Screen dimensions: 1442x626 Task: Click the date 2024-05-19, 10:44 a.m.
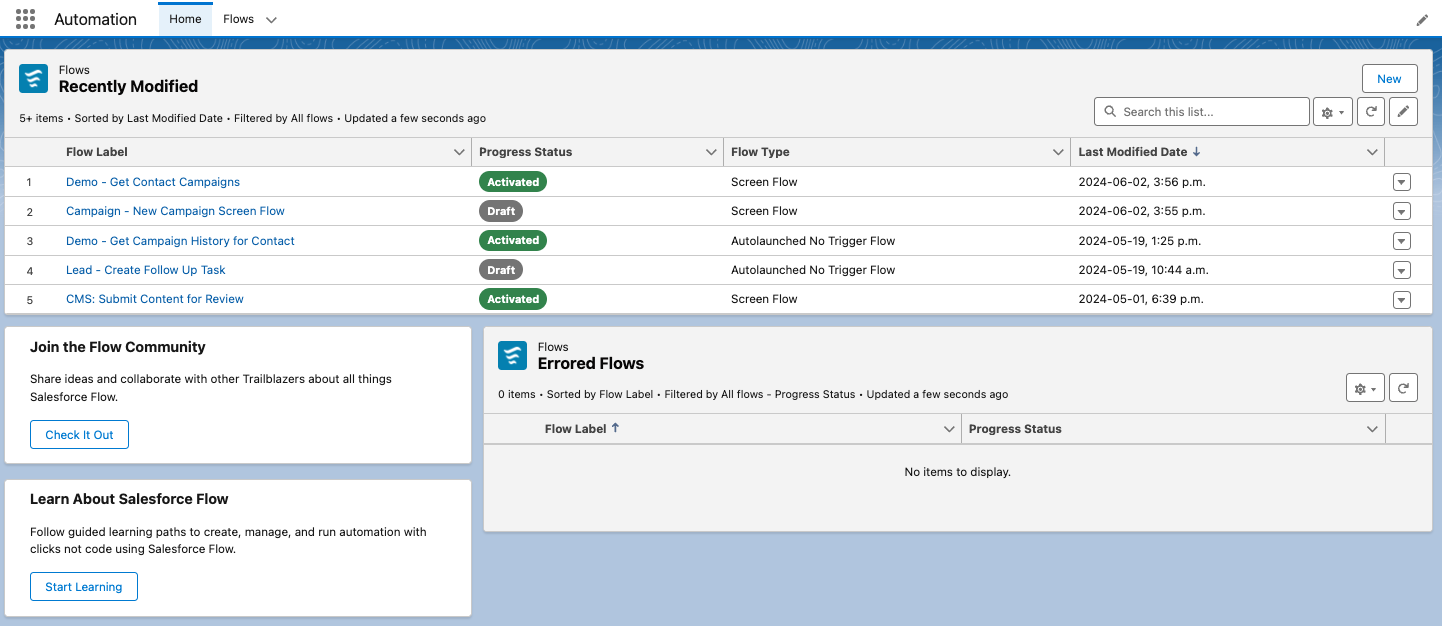pos(1144,270)
